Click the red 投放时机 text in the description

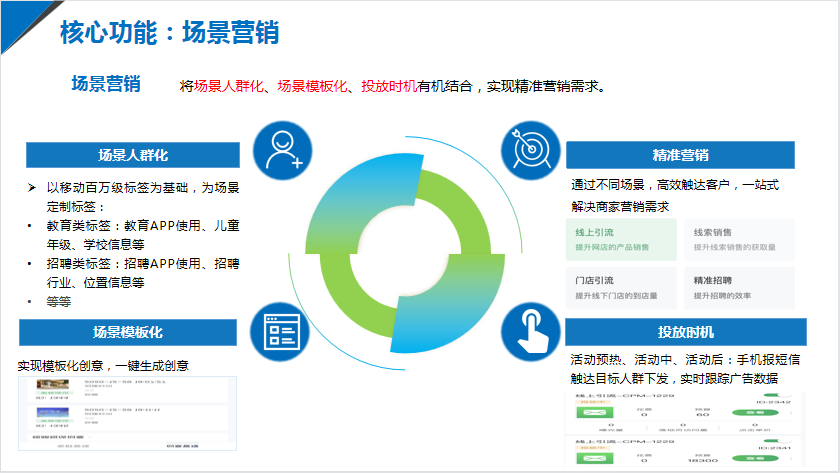click(389, 86)
